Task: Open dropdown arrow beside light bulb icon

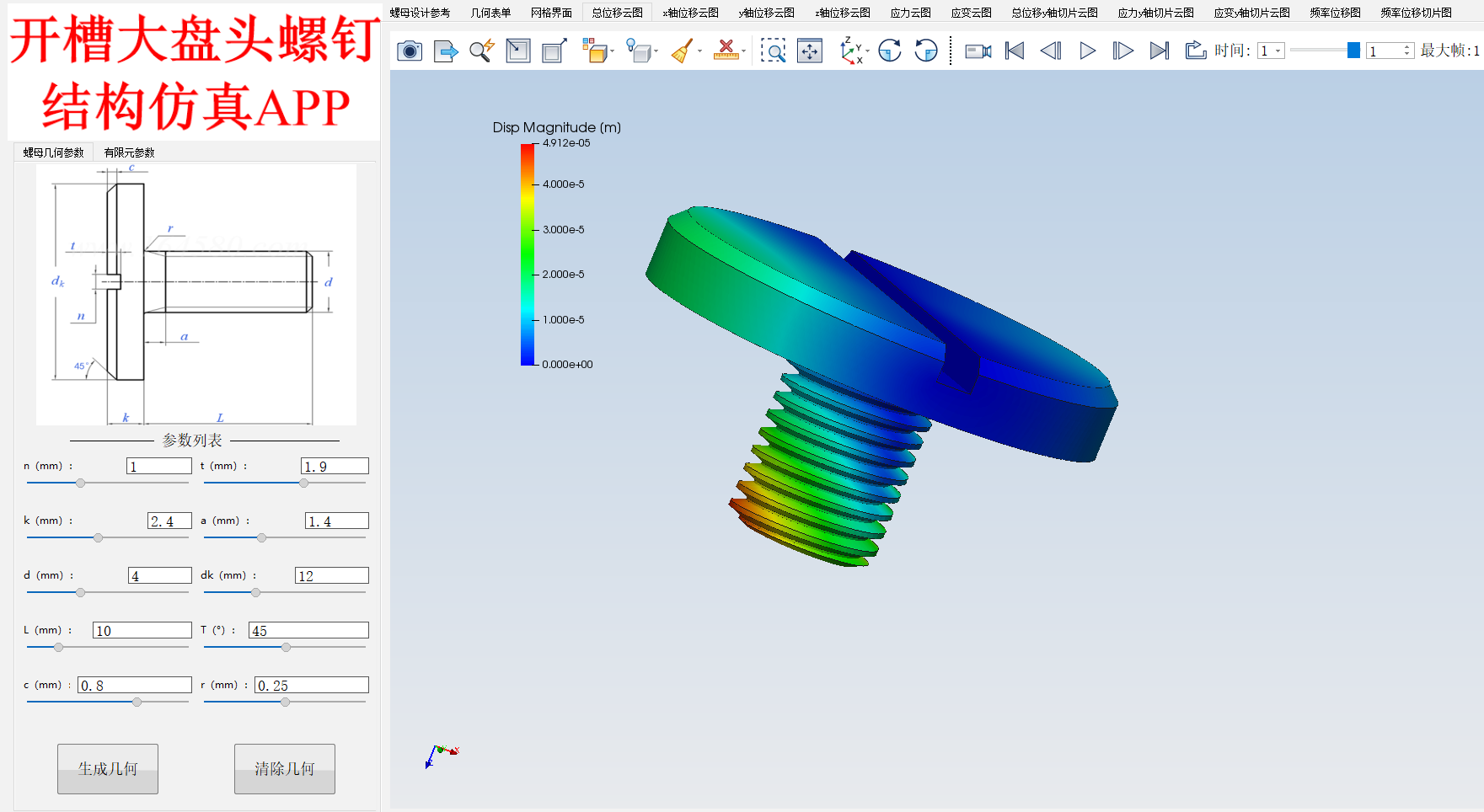Action: tap(656, 52)
